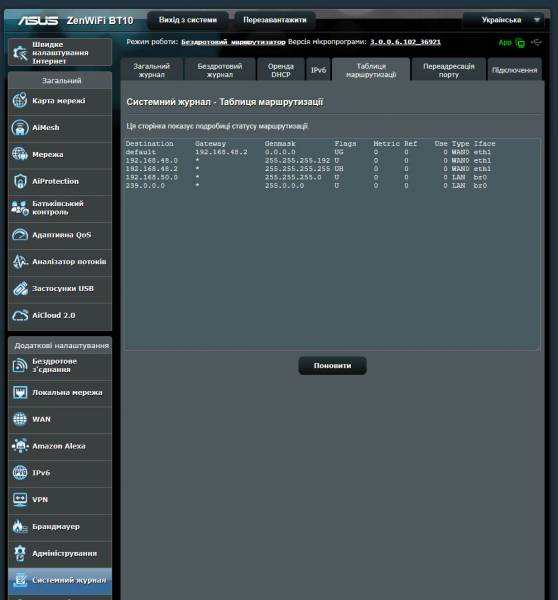Click the Мережа globe icon

pyautogui.click(x=20, y=154)
